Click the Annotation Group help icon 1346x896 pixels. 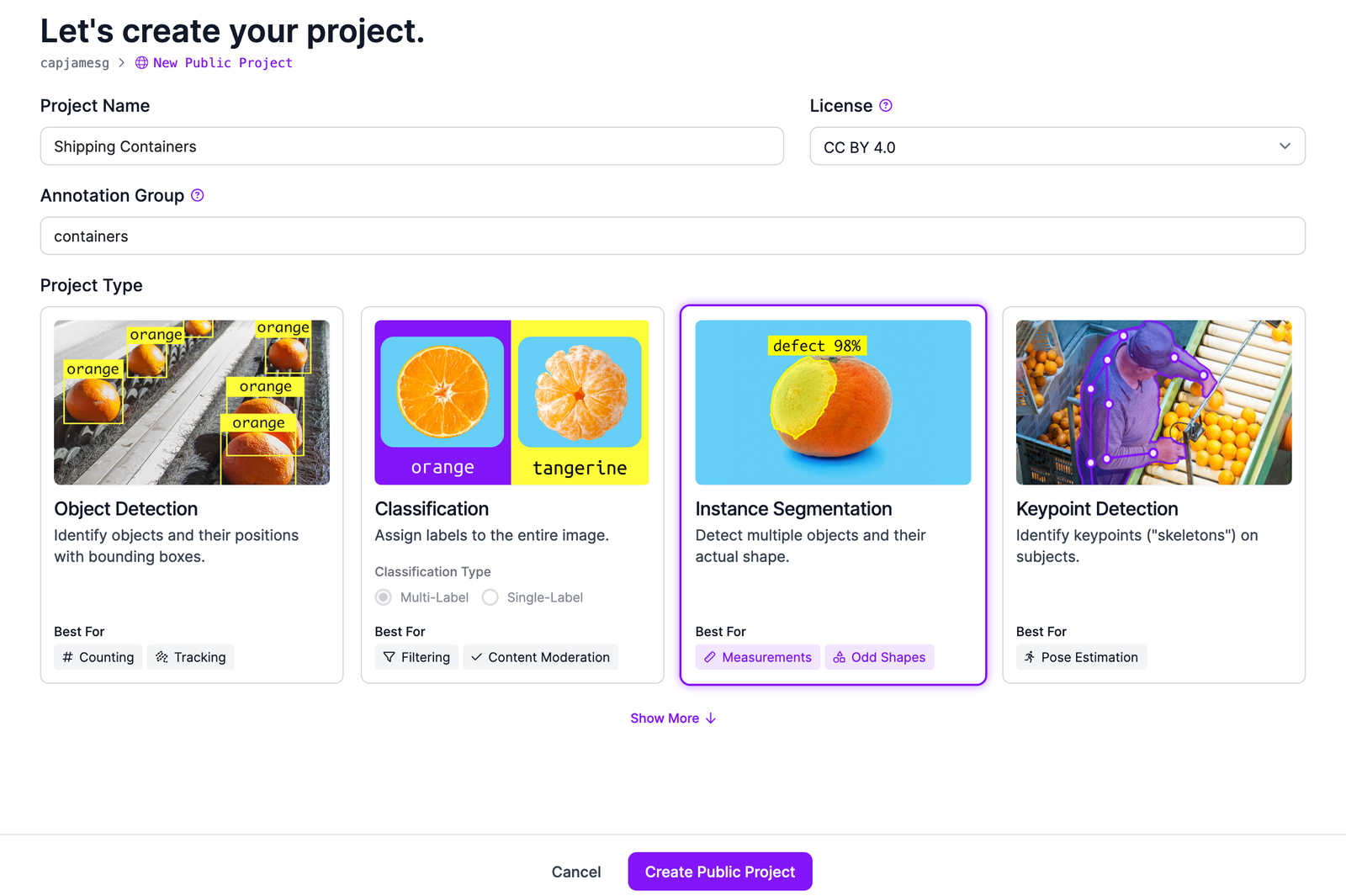(x=198, y=195)
